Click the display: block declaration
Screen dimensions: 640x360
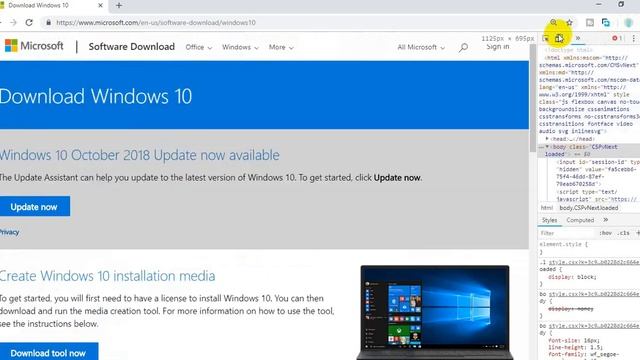(x=572, y=277)
